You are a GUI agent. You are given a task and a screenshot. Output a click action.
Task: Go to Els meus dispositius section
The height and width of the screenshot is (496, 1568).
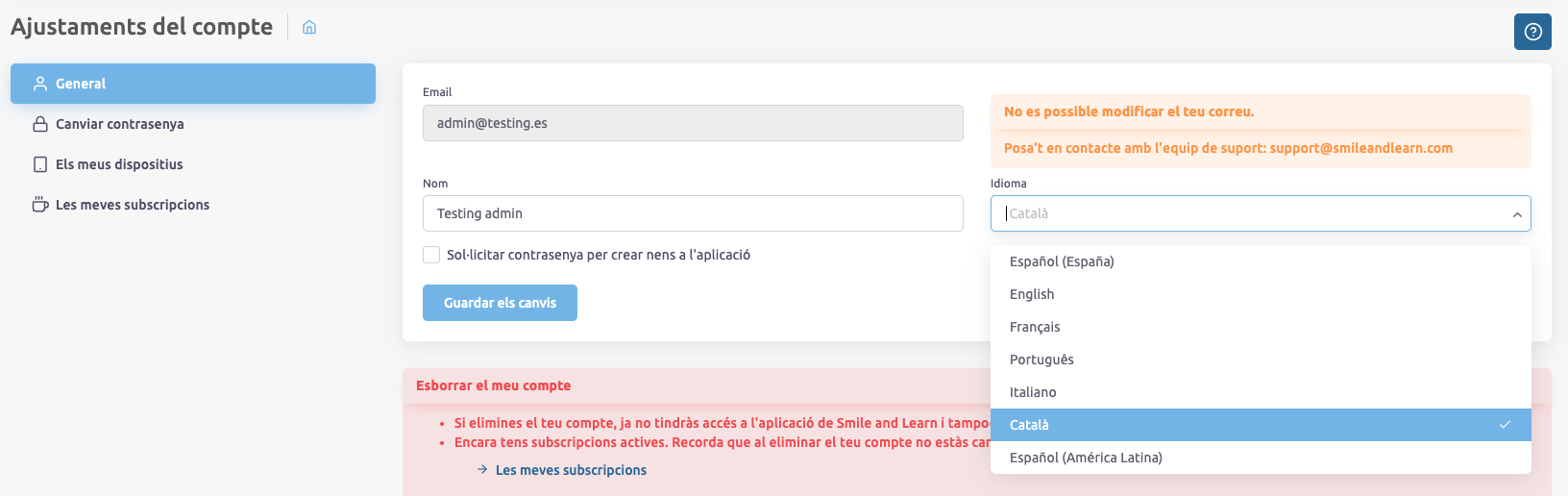pyautogui.click(x=119, y=164)
